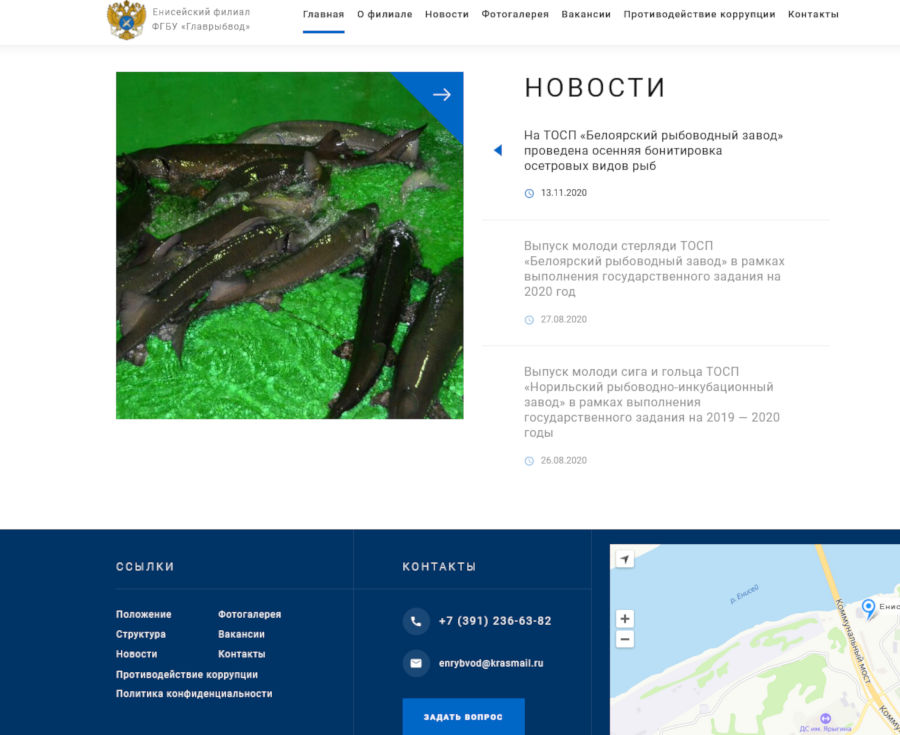
Task: Zoom in the map with plus button
Action: tap(624, 619)
